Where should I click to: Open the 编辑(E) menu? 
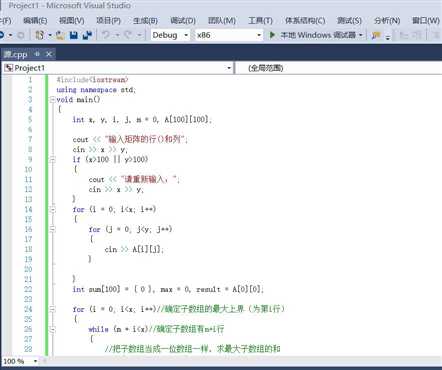[35, 21]
